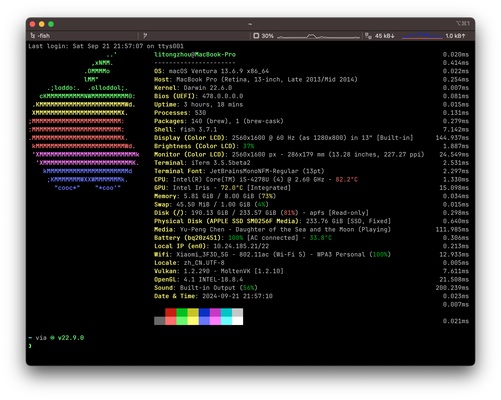The image size is (501, 400).
Task: Click the Swap: 45.50 MiB line
Action: (x=211, y=204)
